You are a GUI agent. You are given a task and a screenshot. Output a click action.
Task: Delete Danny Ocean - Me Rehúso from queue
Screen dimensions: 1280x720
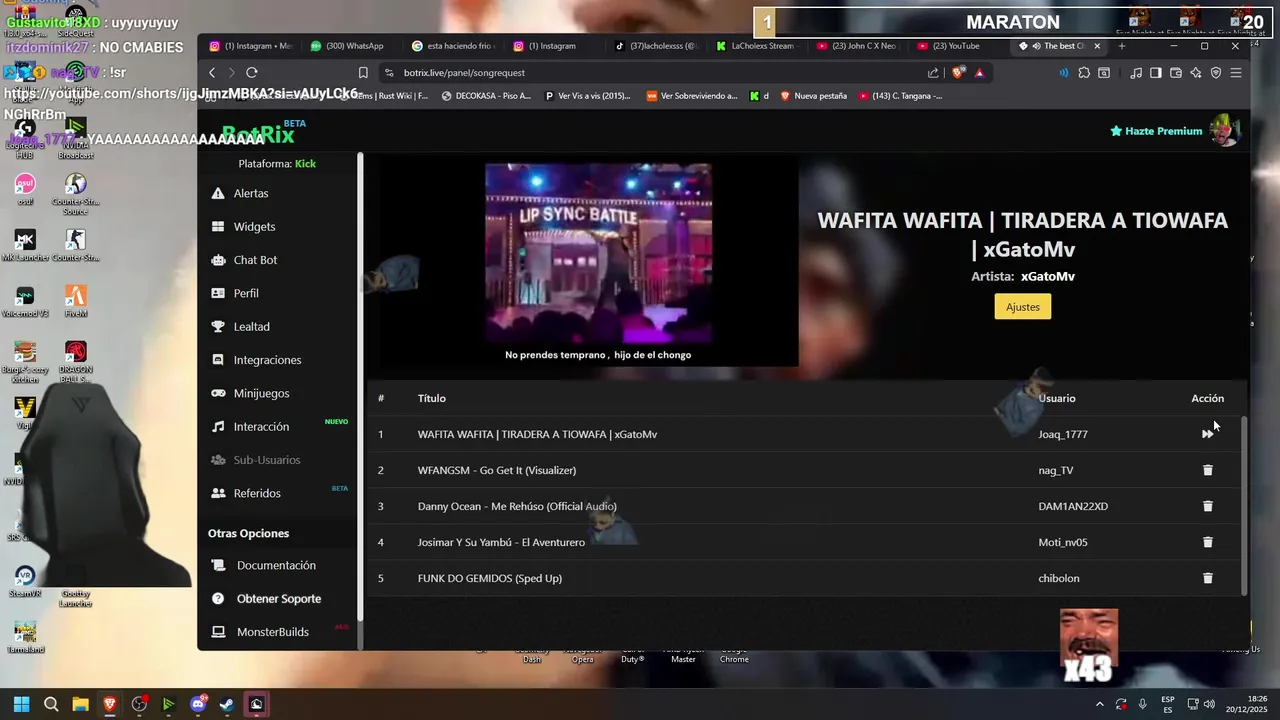1207,506
